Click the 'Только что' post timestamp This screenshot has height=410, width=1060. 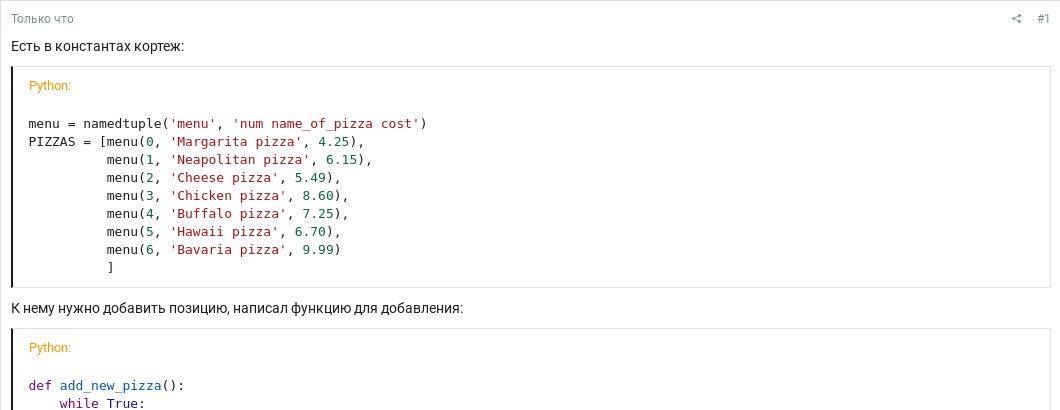pyautogui.click(x=42, y=19)
